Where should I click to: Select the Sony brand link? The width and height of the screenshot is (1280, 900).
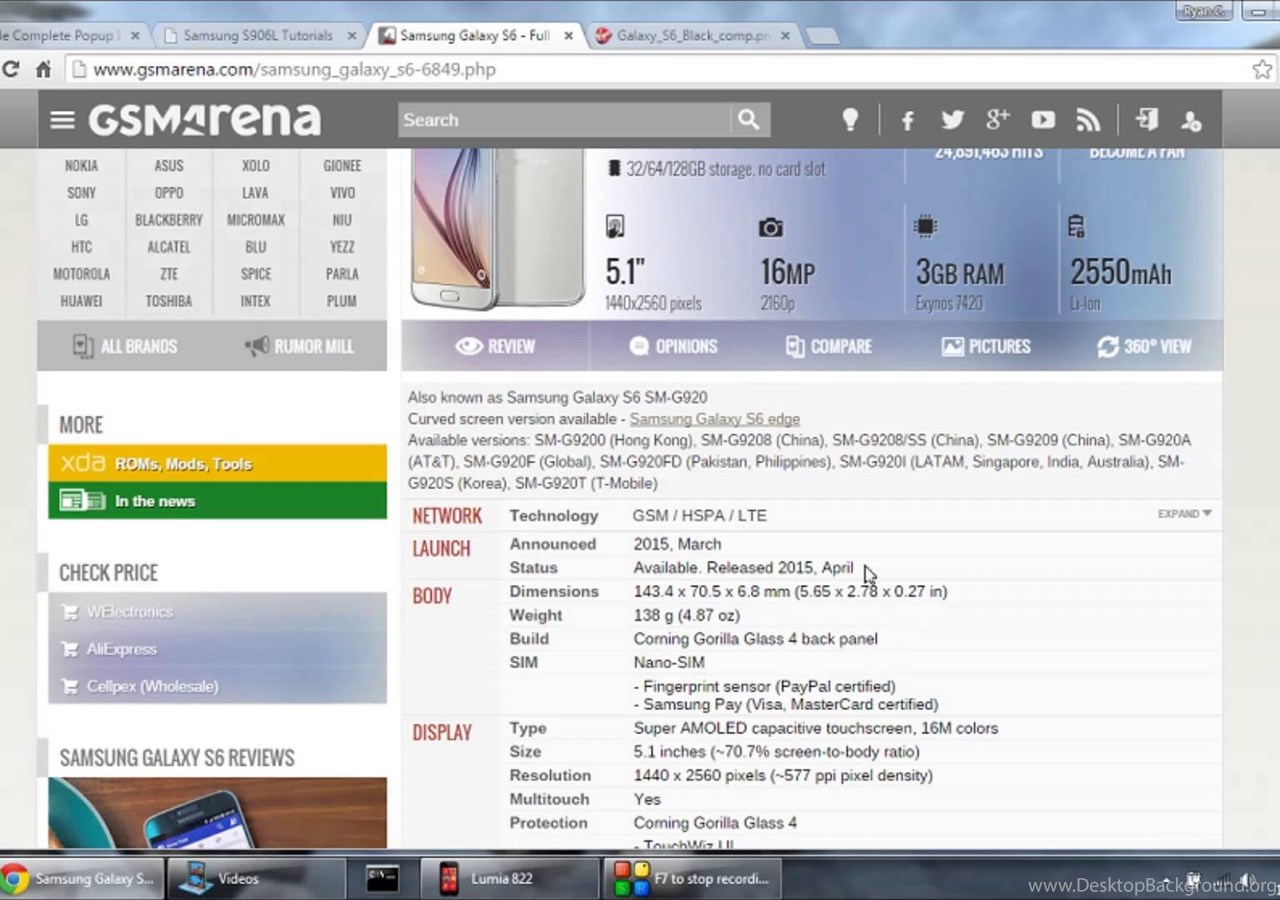pos(82,193)
